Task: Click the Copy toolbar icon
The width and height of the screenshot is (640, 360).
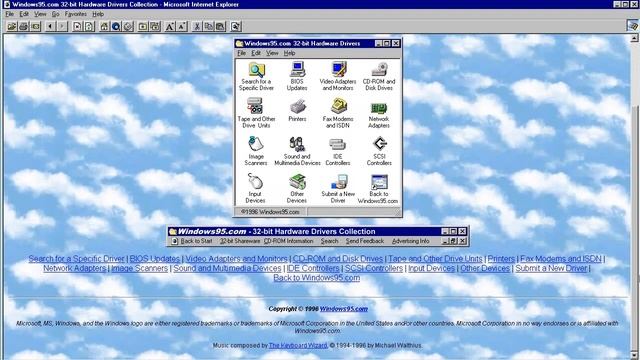Action: pos(209,27)
